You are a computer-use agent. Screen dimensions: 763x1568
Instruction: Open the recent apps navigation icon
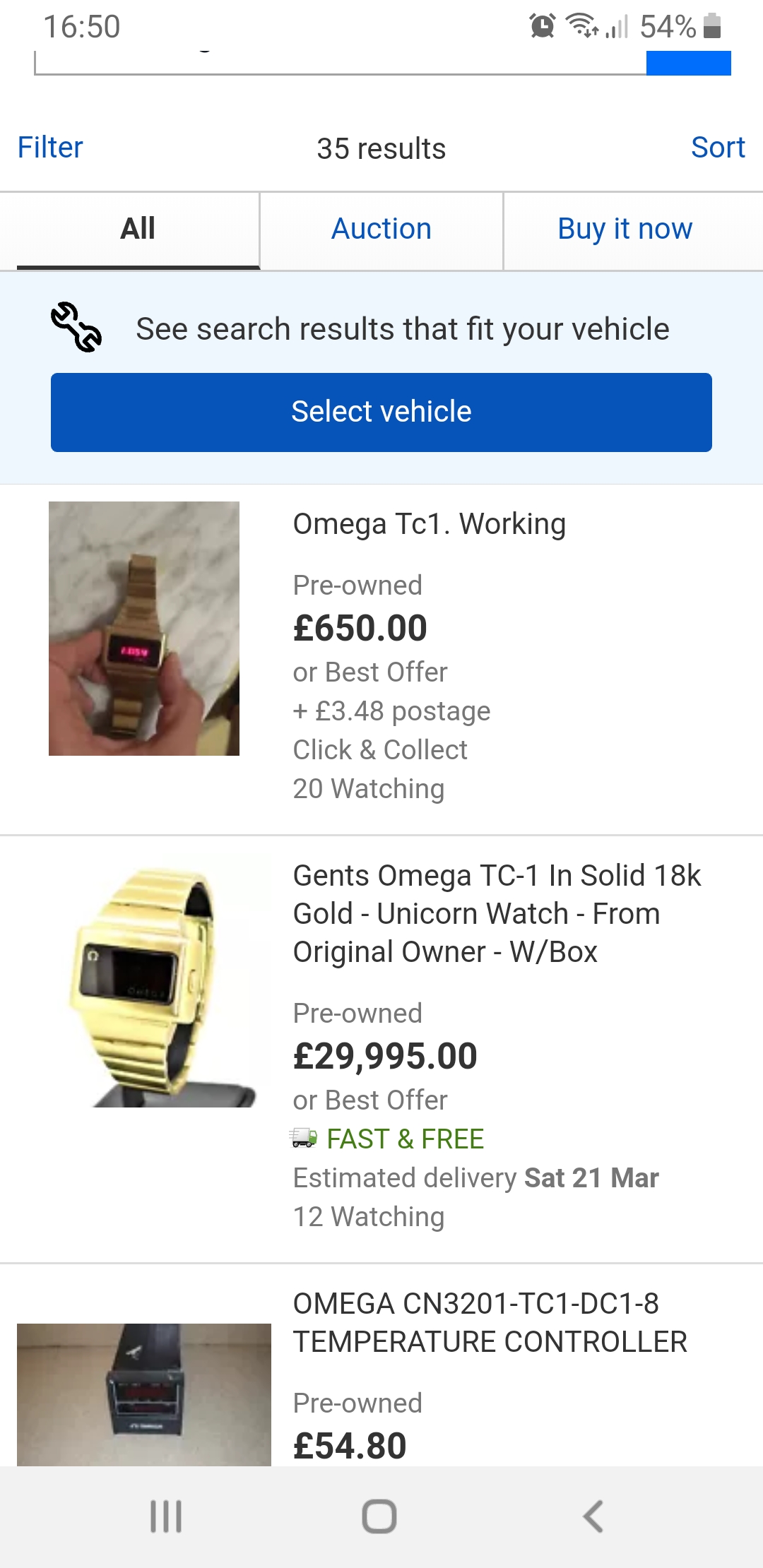pyautogui.click(x=166, y=1516)
